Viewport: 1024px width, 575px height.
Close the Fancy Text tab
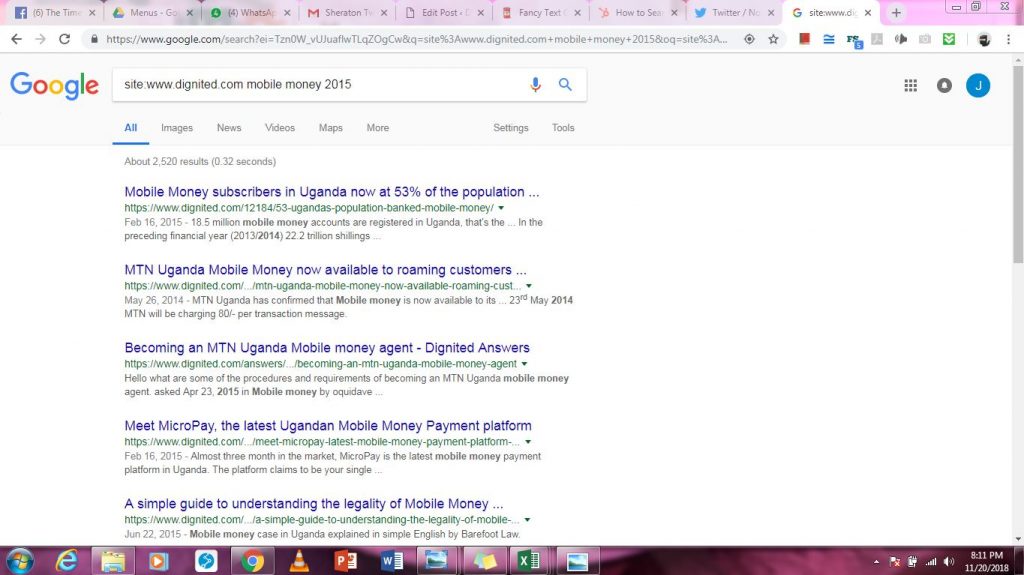click(x=577, y=12)
